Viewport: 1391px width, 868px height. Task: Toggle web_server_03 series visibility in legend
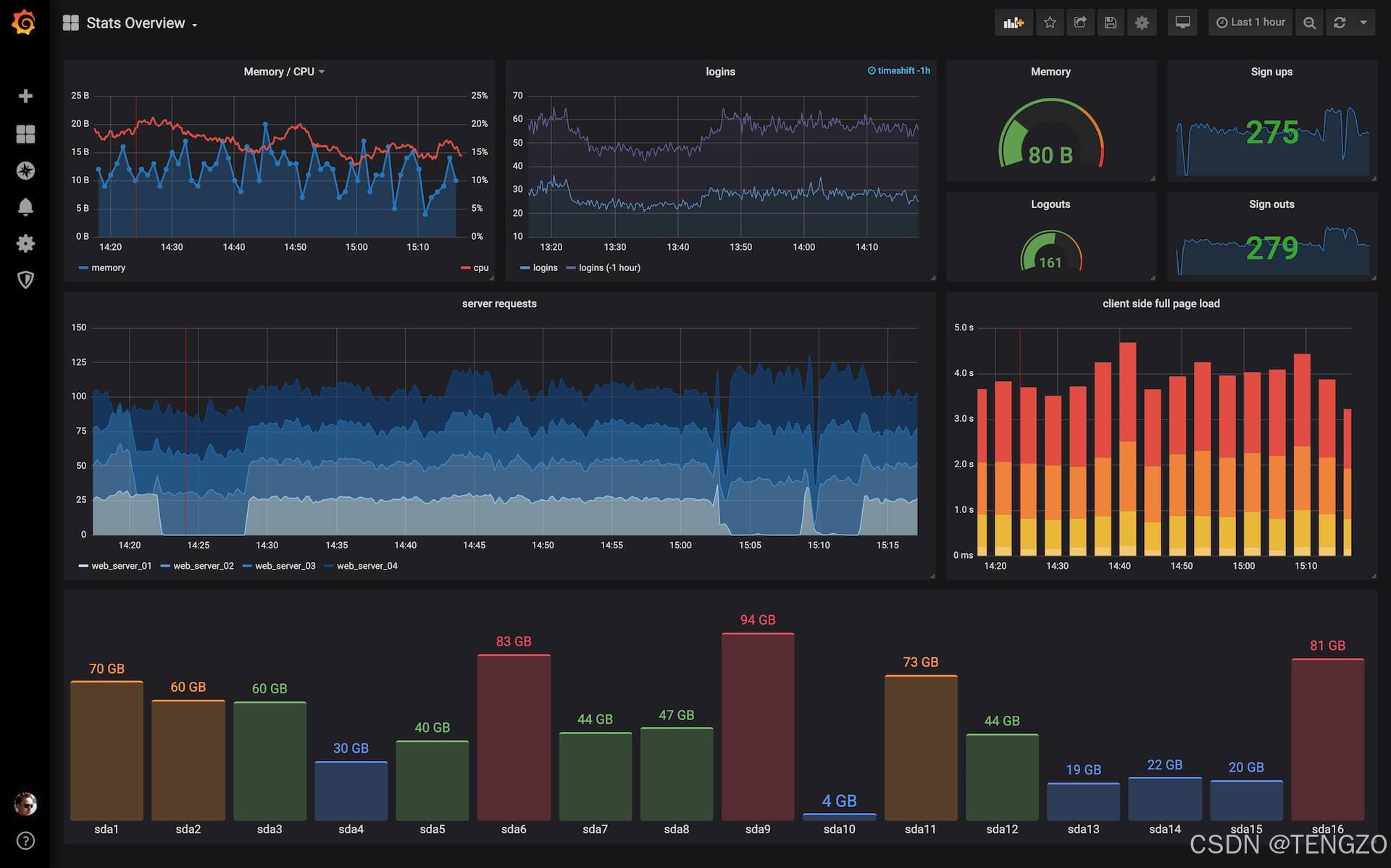click(285, 566)
